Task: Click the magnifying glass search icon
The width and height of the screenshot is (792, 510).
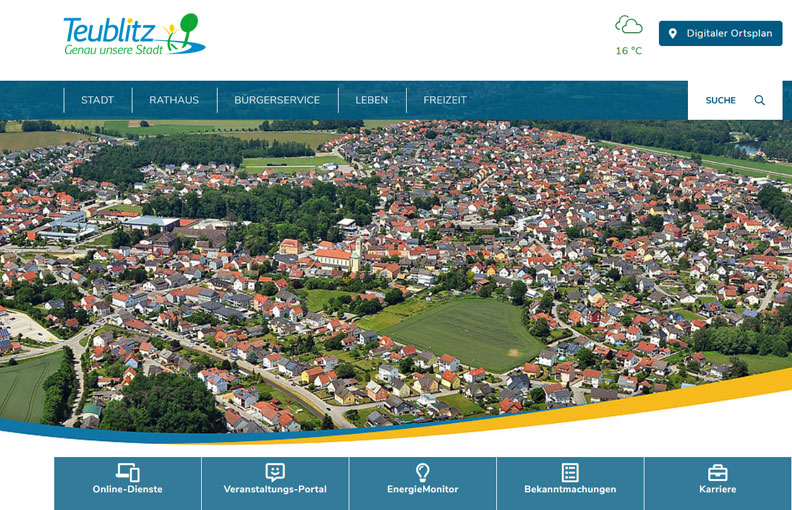Action: 759,101
